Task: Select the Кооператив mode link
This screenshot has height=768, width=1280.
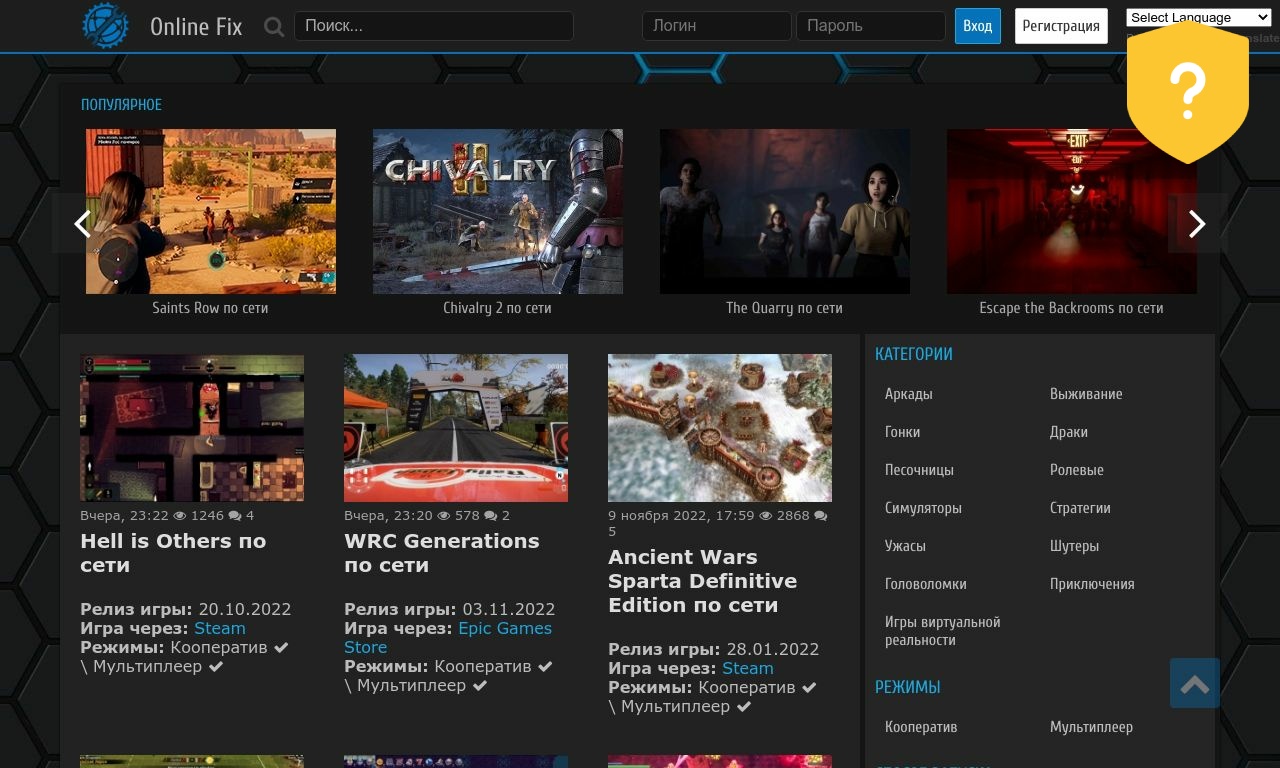Action: pos(921,727)
